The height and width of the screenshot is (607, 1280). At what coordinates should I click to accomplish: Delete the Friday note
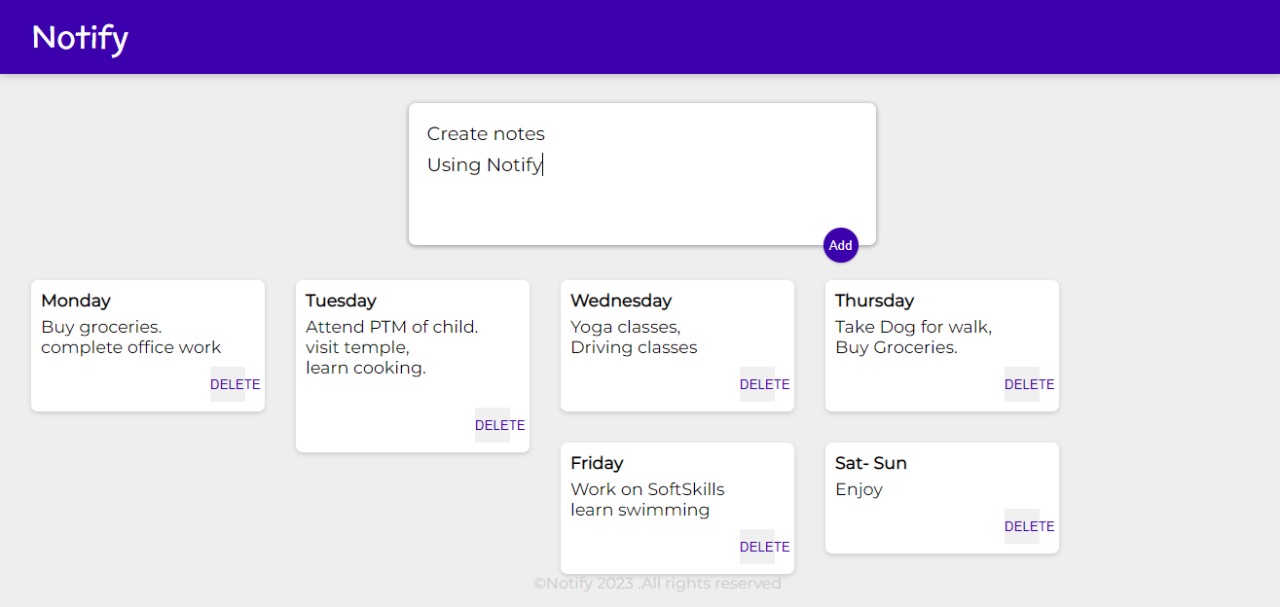tap(765, 547)
